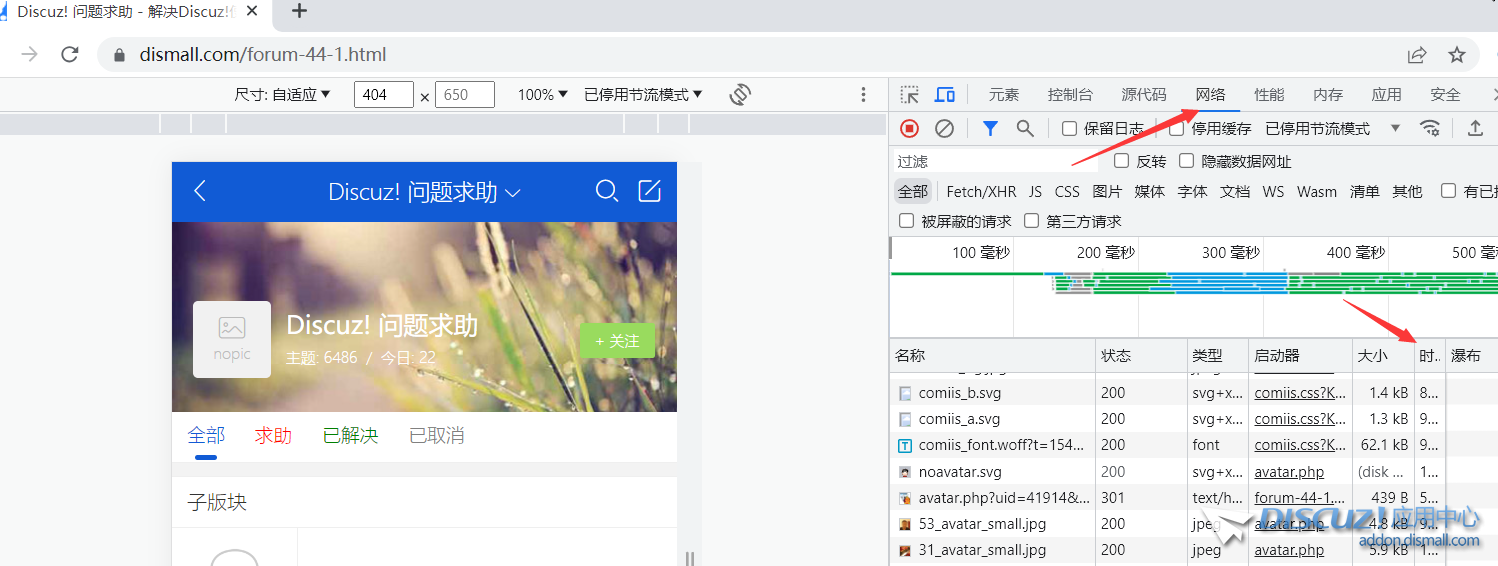Enable the 第三方请求 checkbox

point(1032,221)
